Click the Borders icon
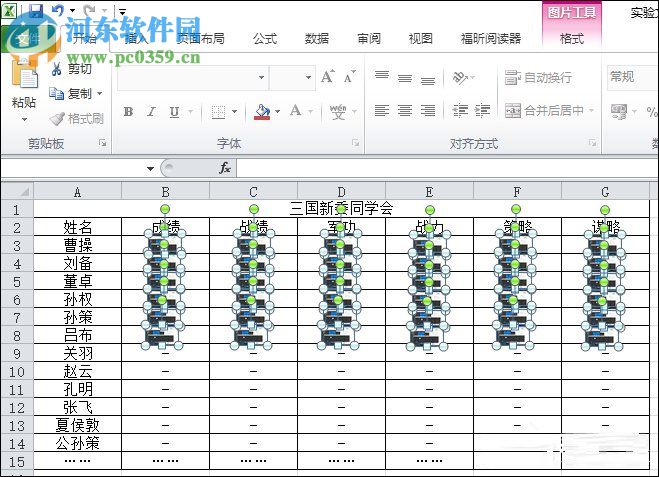The image size is (659, 477). pos(218,112)
